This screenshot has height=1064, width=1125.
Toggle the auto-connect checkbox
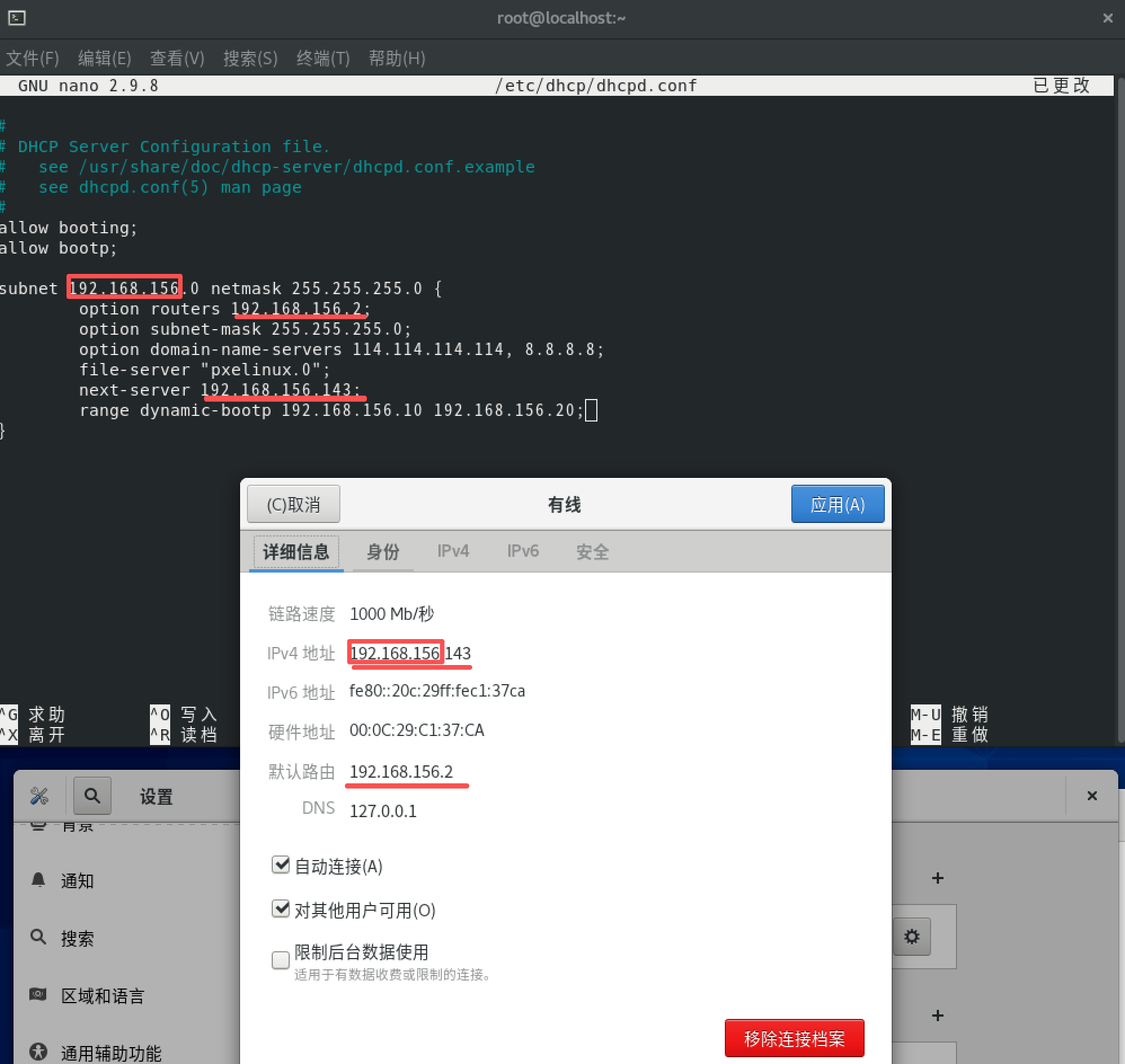(x=280, y=865)
